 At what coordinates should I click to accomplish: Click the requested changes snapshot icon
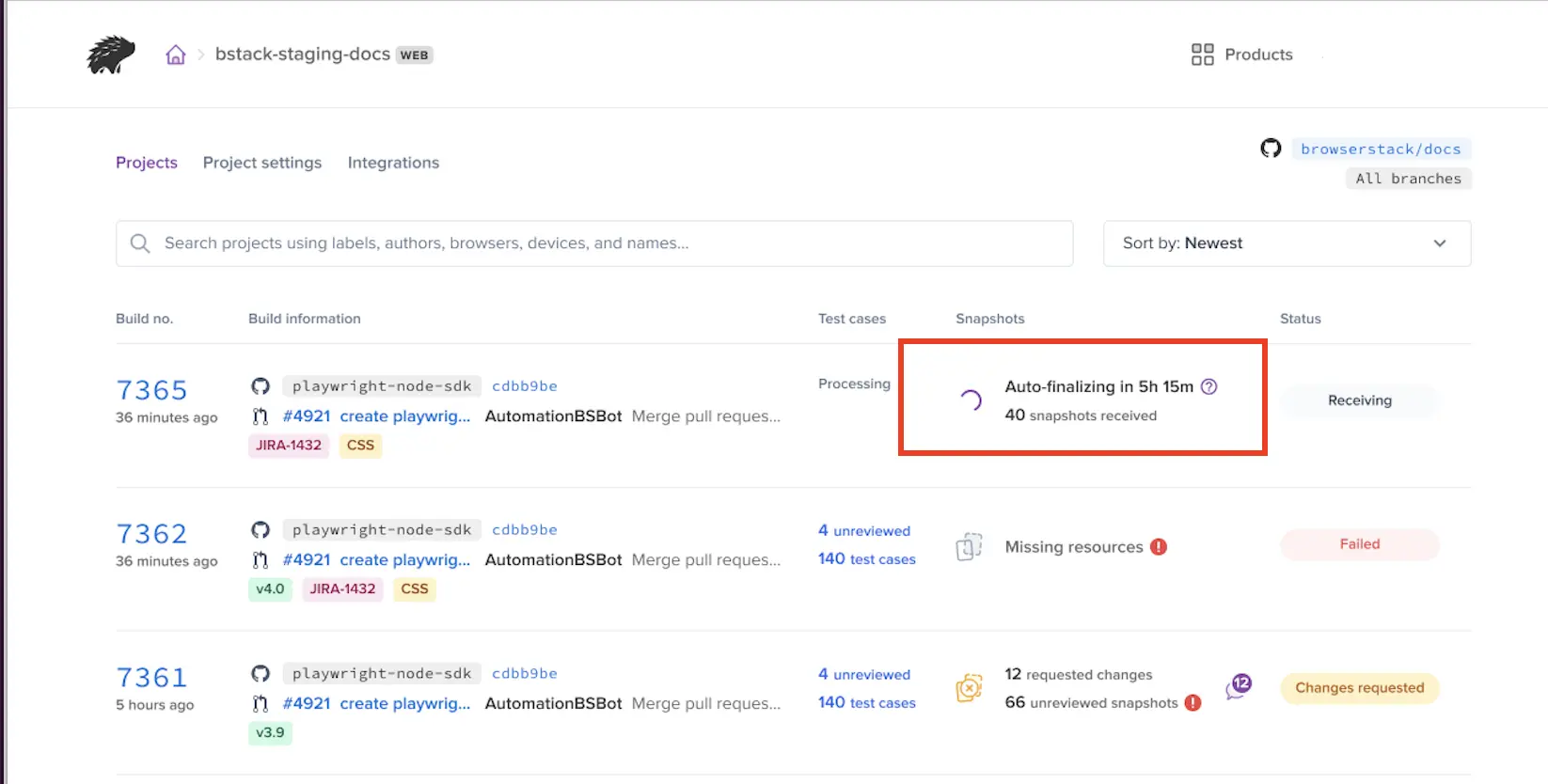969,688
